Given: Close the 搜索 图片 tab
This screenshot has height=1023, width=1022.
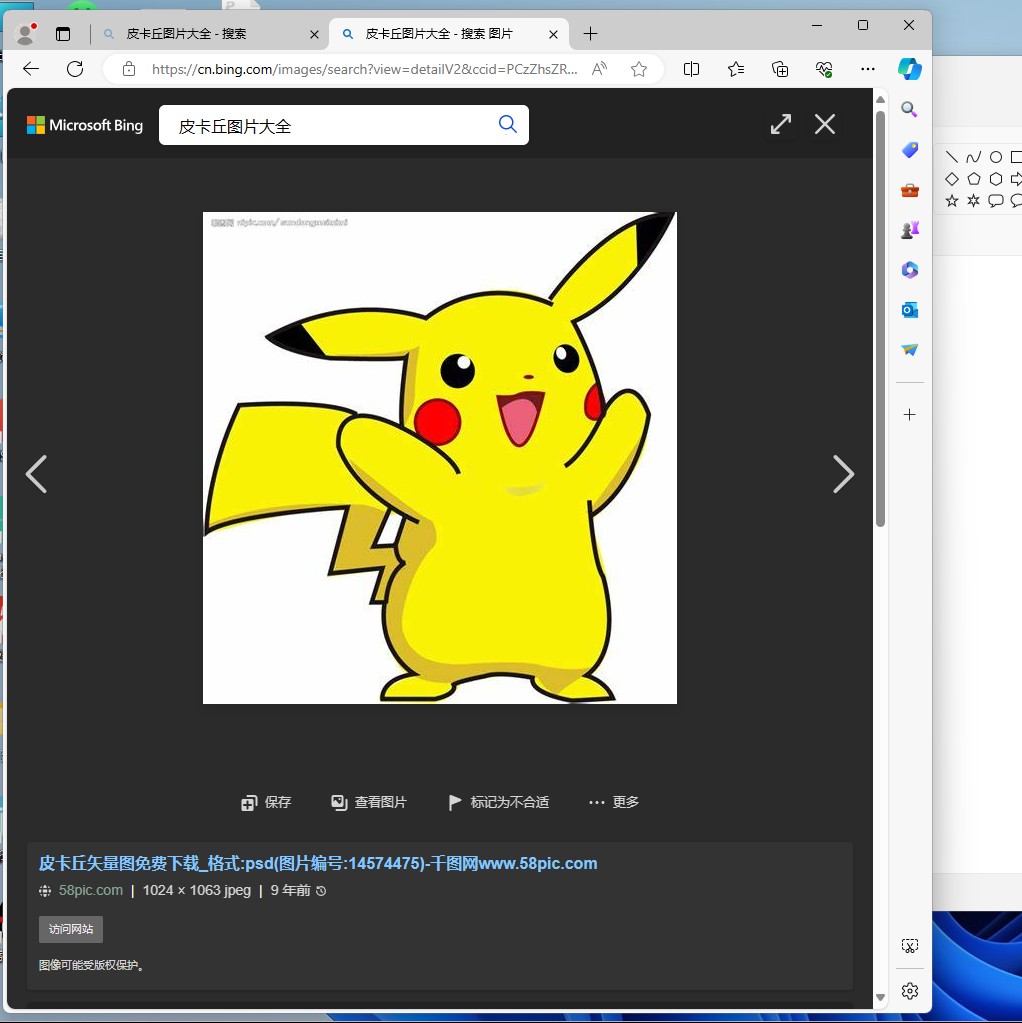Looking at the screenshot, I should pyautogui.click(x=553, y=34).
